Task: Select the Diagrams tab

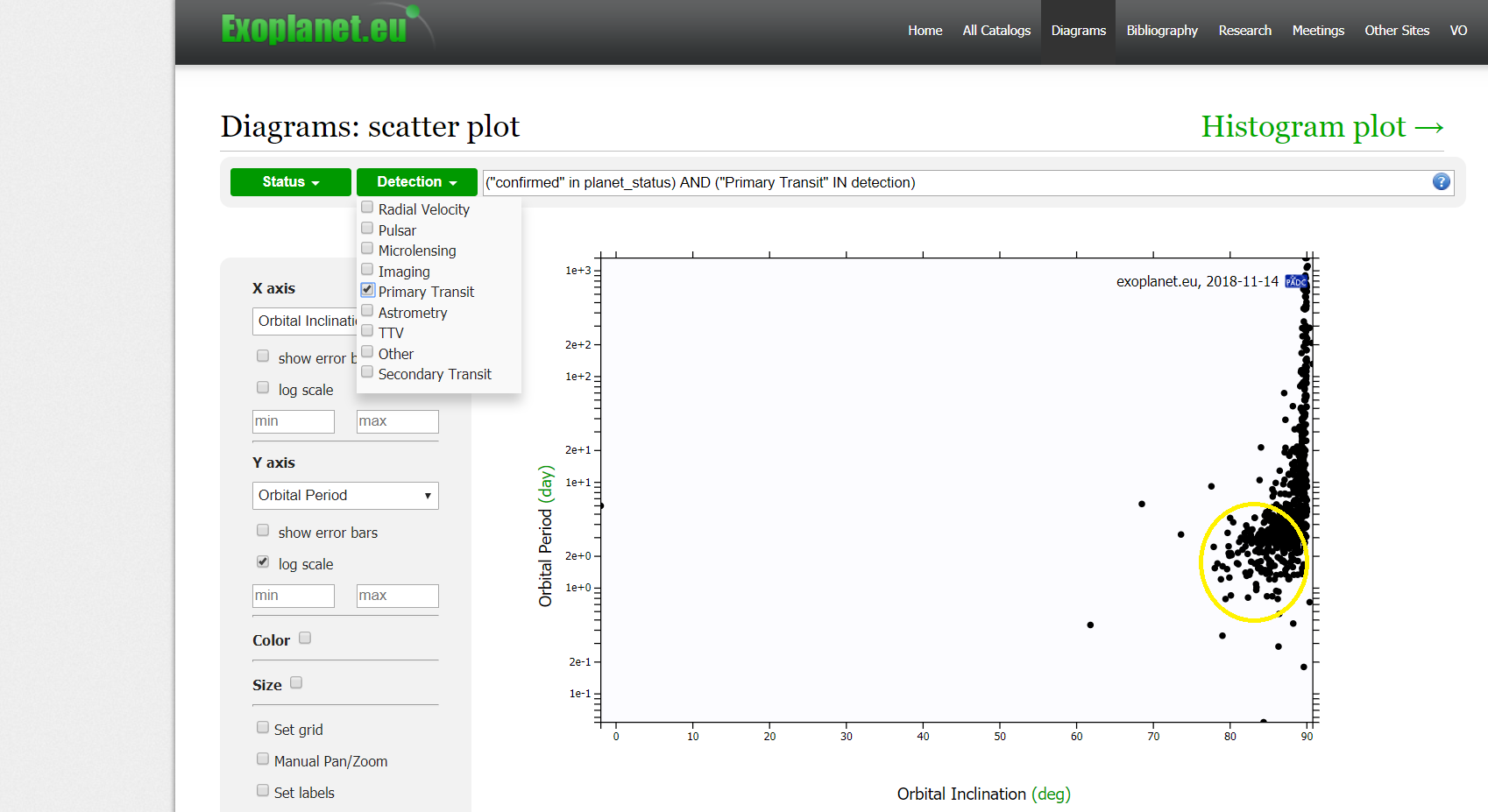Action: coord(1078,31)
